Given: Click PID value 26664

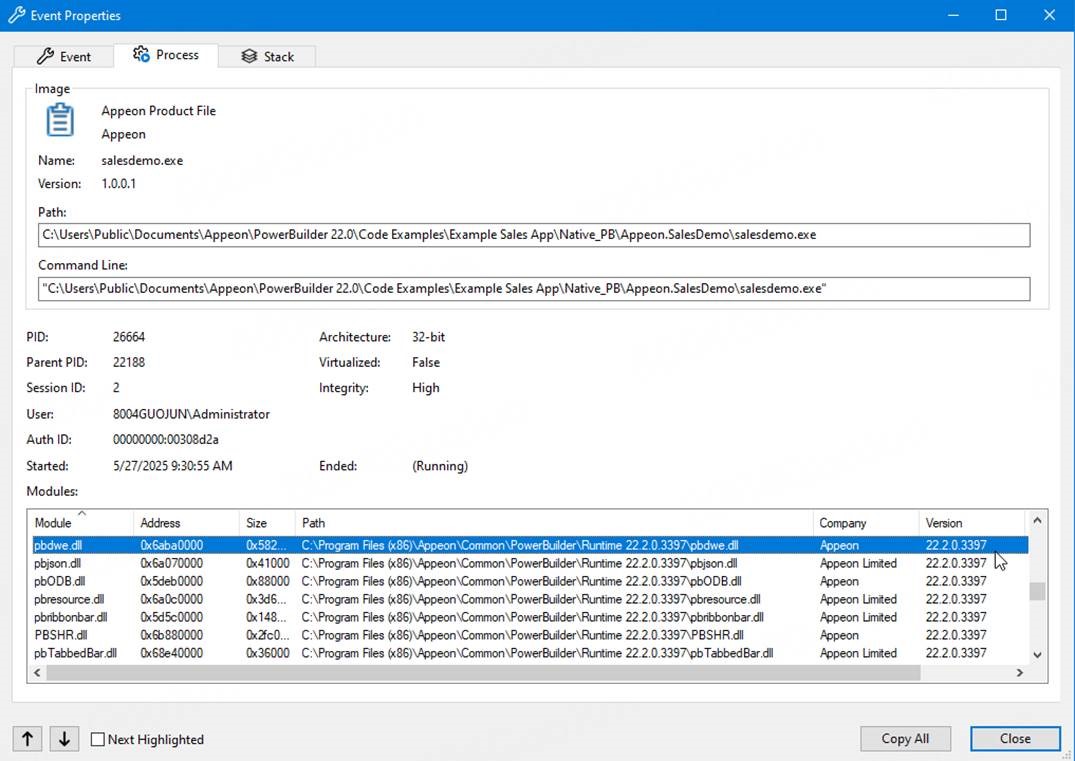Looking at the screenshot, I should [129, 337].
